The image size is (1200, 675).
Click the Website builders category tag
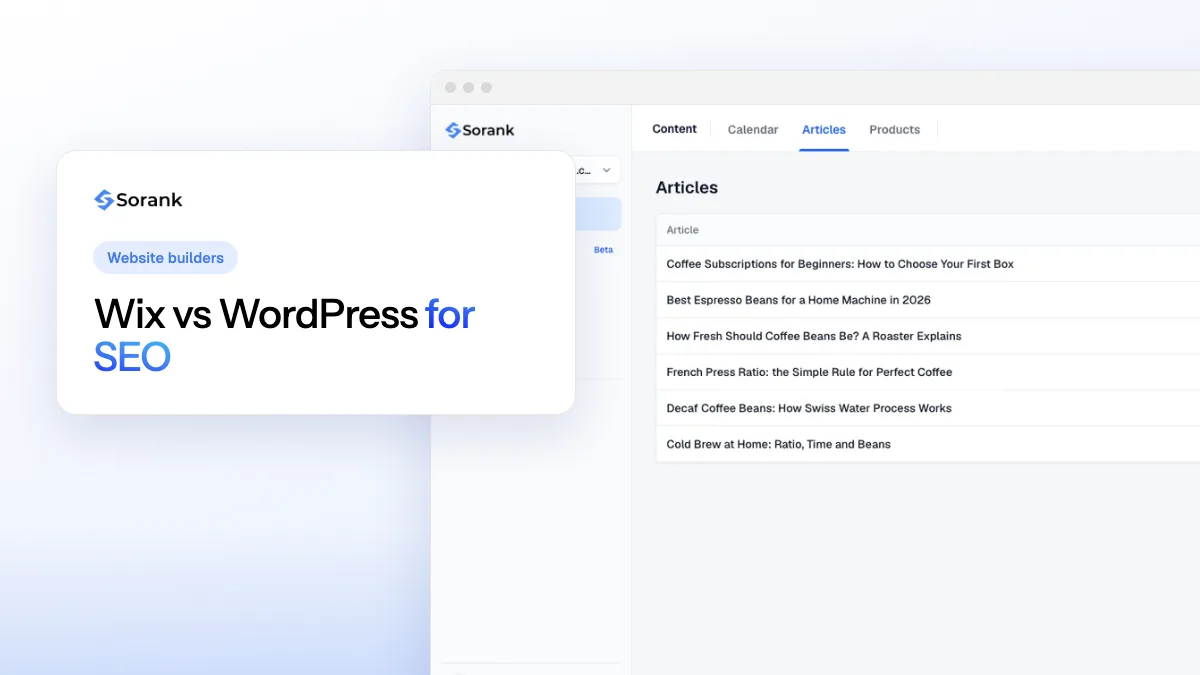click(165, 258)
